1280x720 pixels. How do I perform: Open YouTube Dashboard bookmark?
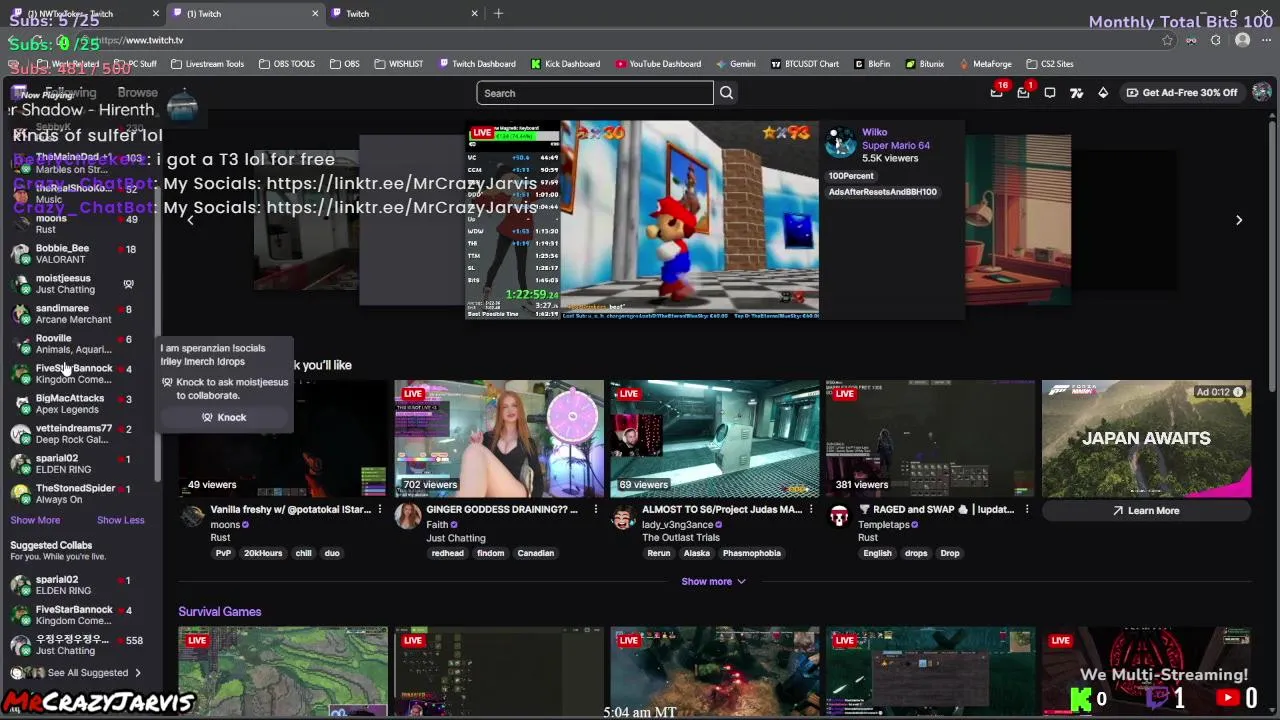(x=658, y=64)
